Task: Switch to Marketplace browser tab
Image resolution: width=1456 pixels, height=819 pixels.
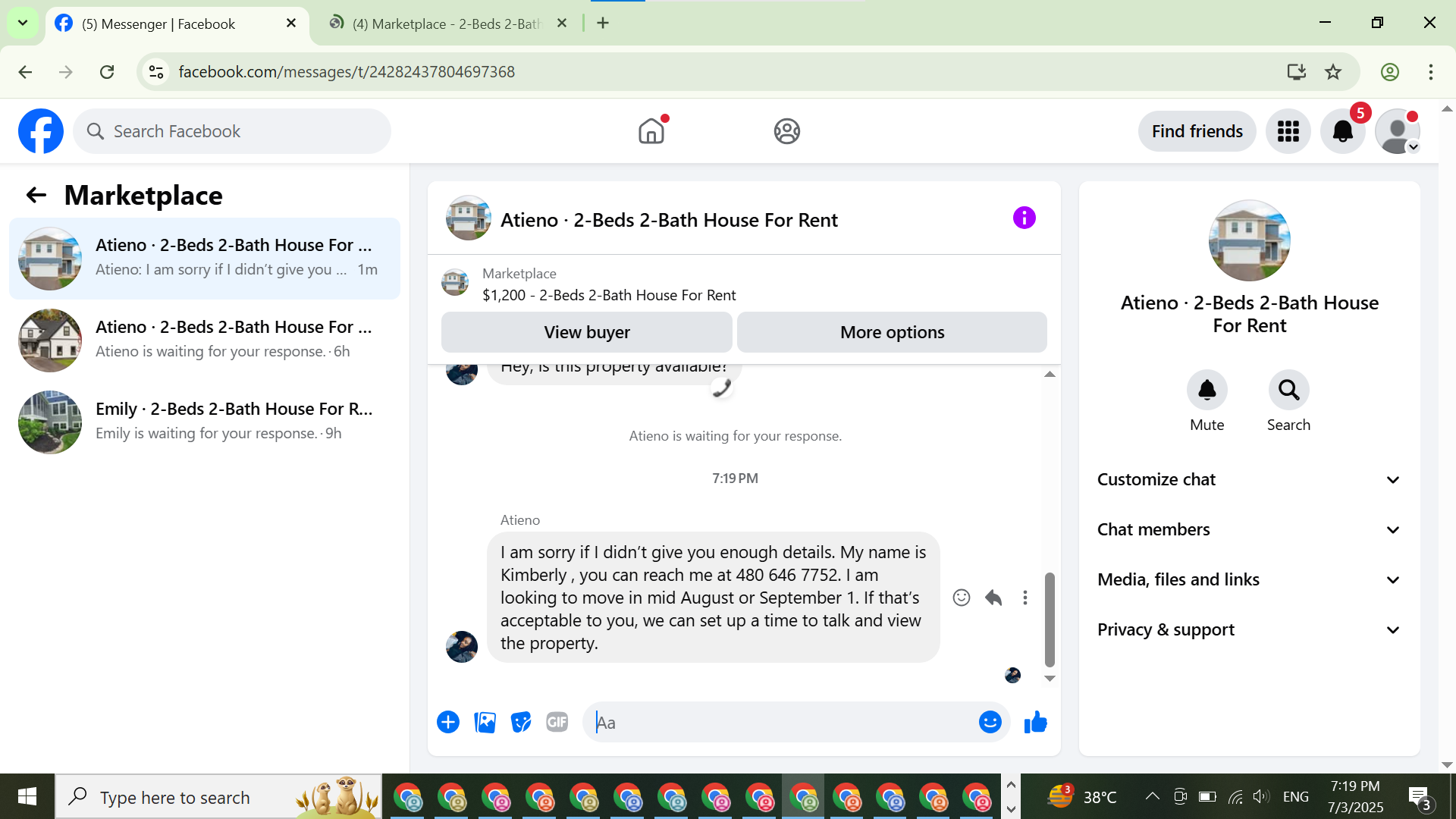Action: coord(447,24)
